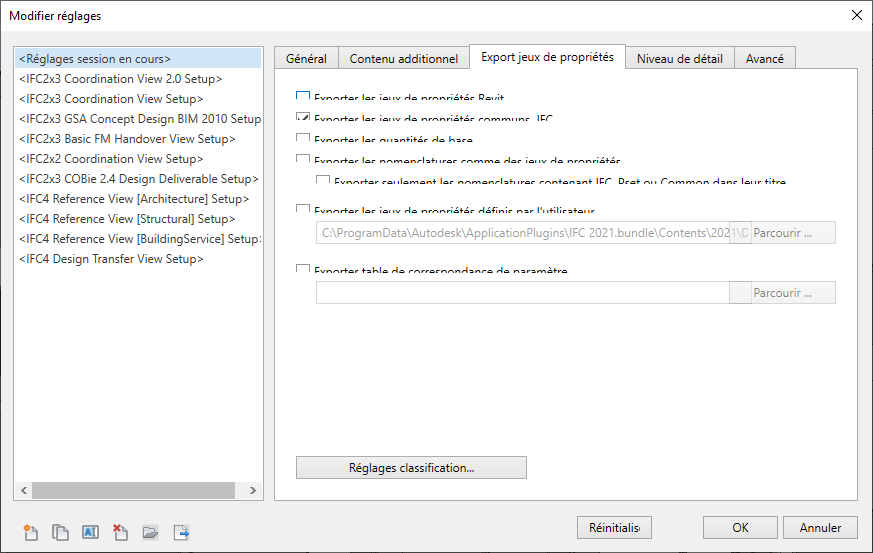Duplicate the selected setup icon
873x553 pixels.
pyautogui.click(x=60, y=532)
